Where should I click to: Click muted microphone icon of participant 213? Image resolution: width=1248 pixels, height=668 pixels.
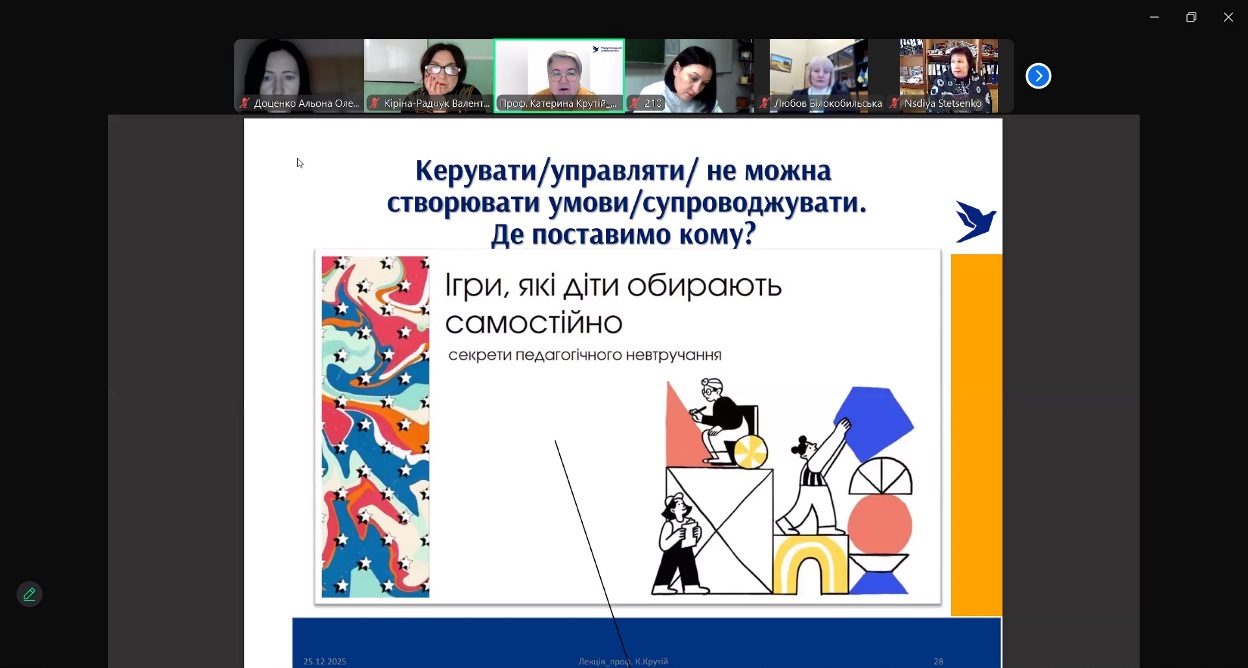click(635, 103)
